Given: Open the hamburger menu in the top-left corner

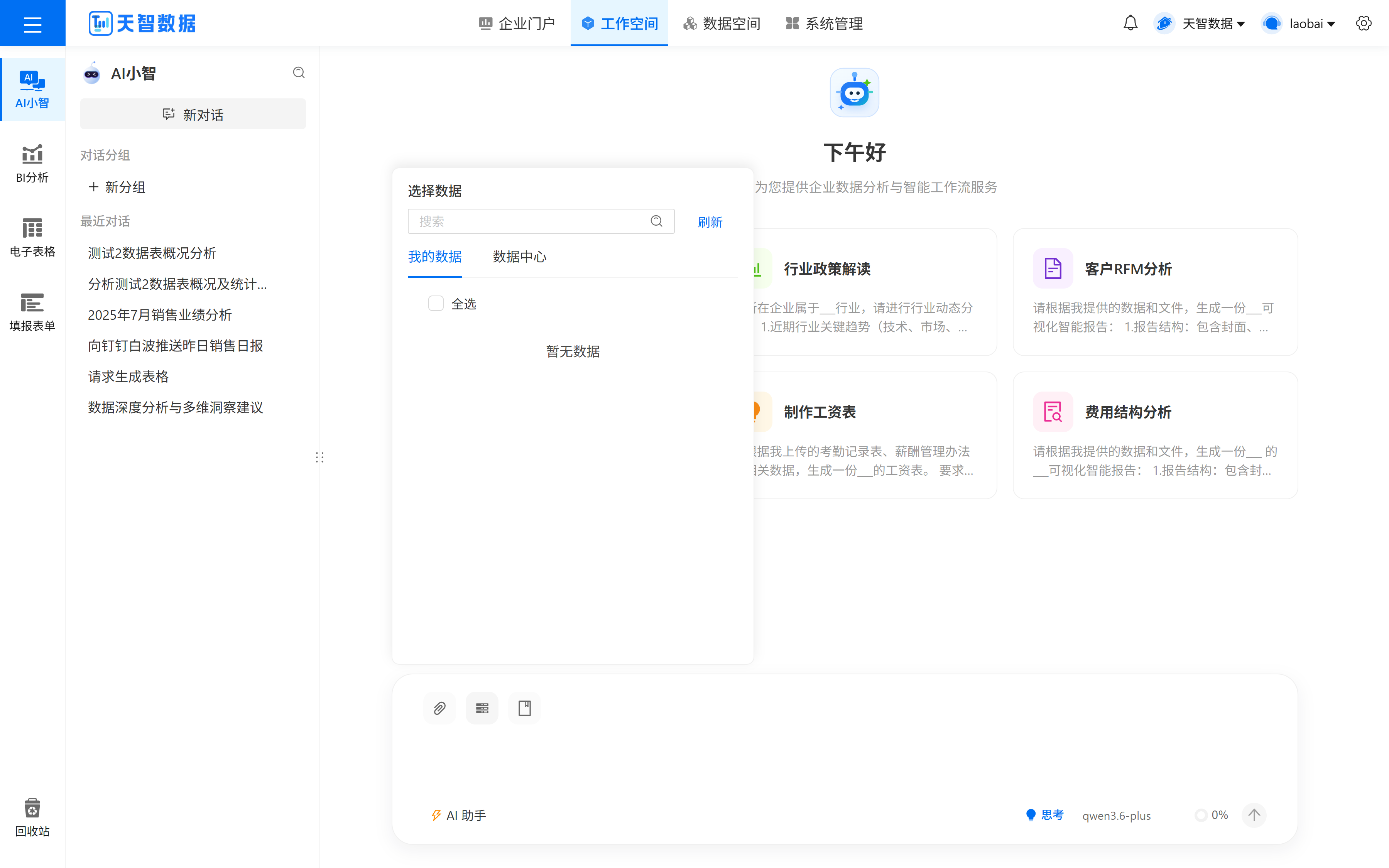Looking at the screenshot, I should pos(33,24).
